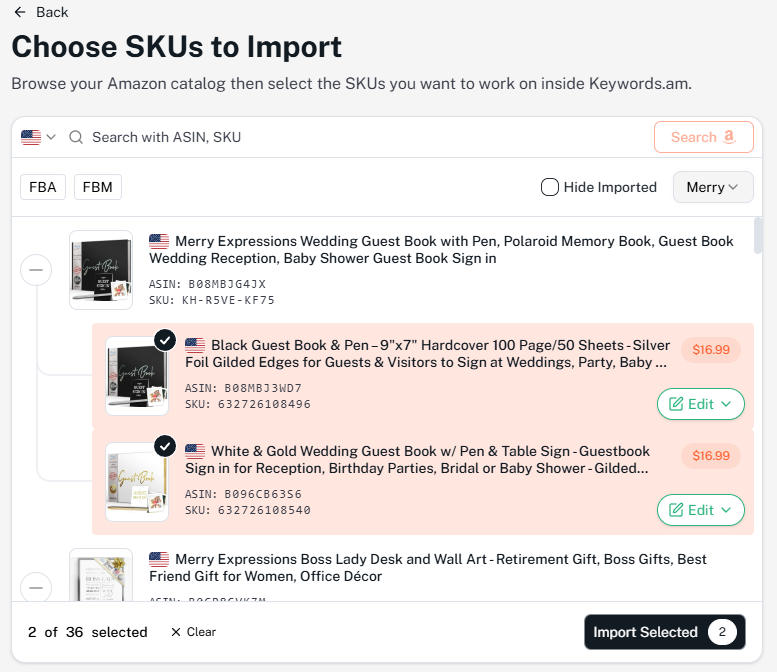This screenshot has height=672, width=777.
Task: Select the FBA filter tab
Action: pyautogui.click(x=43, y=187)
